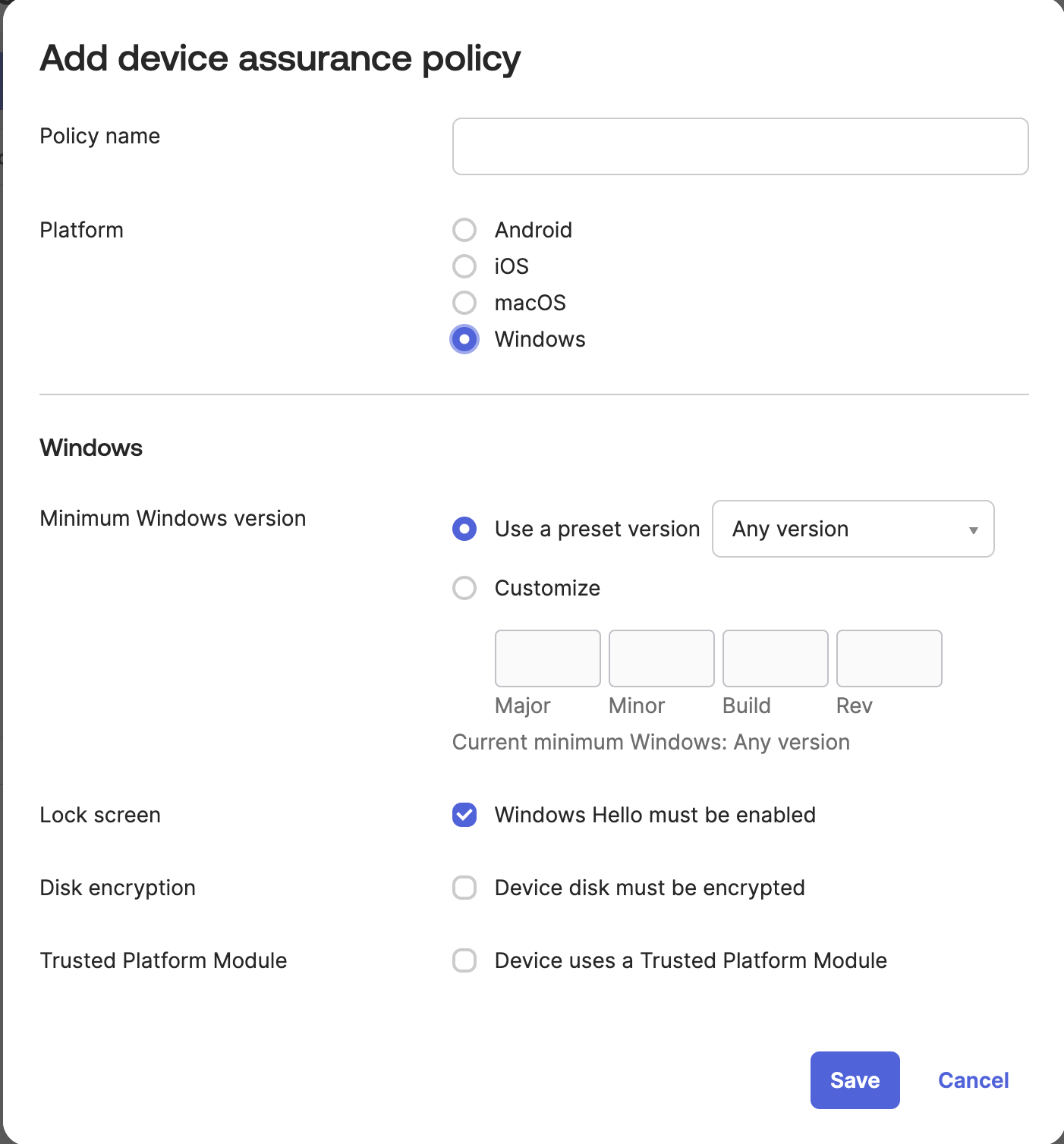Choose iOS as the platform

[x=464, y=266]
